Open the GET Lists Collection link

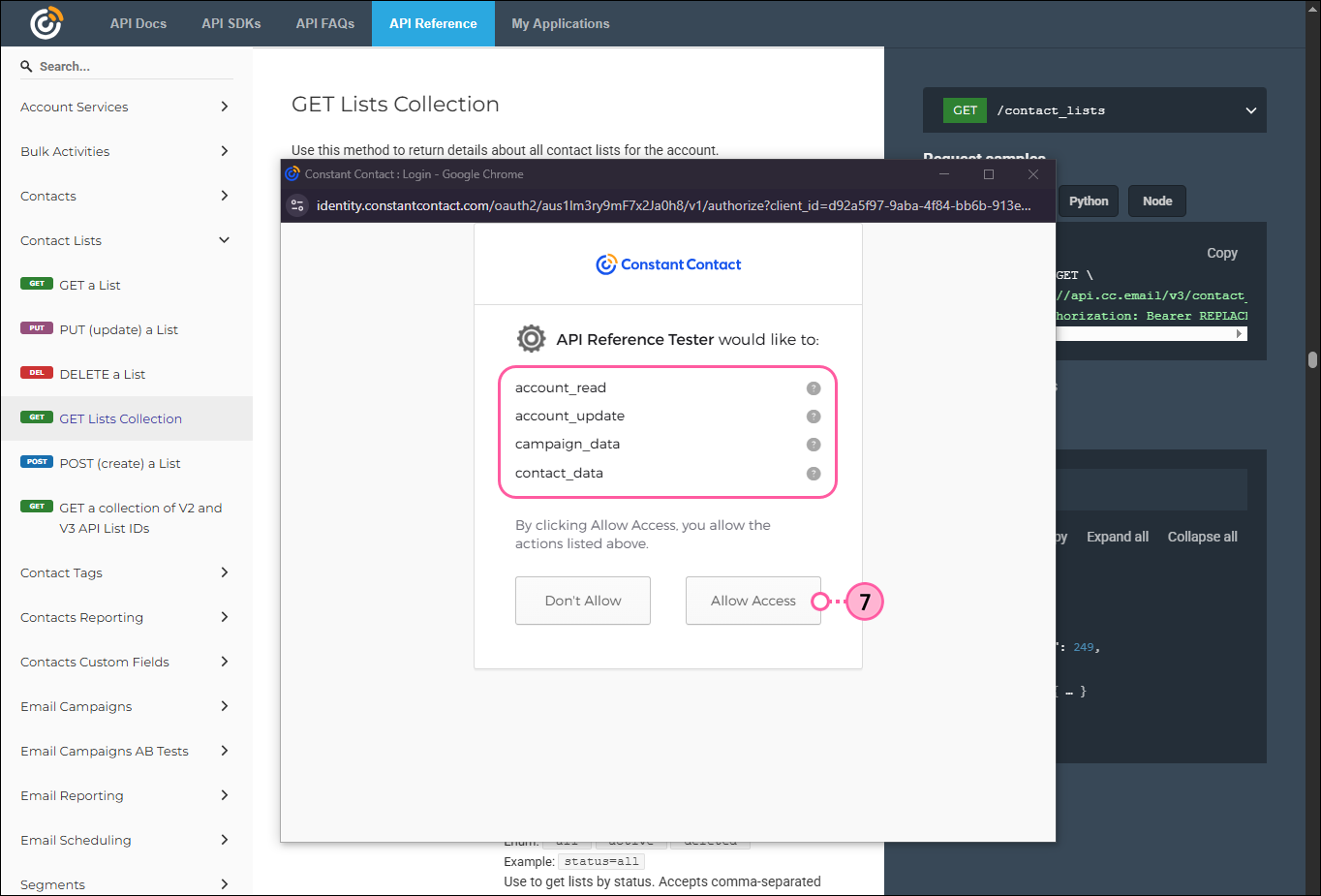pyautogui.click(x=121, y=418)
